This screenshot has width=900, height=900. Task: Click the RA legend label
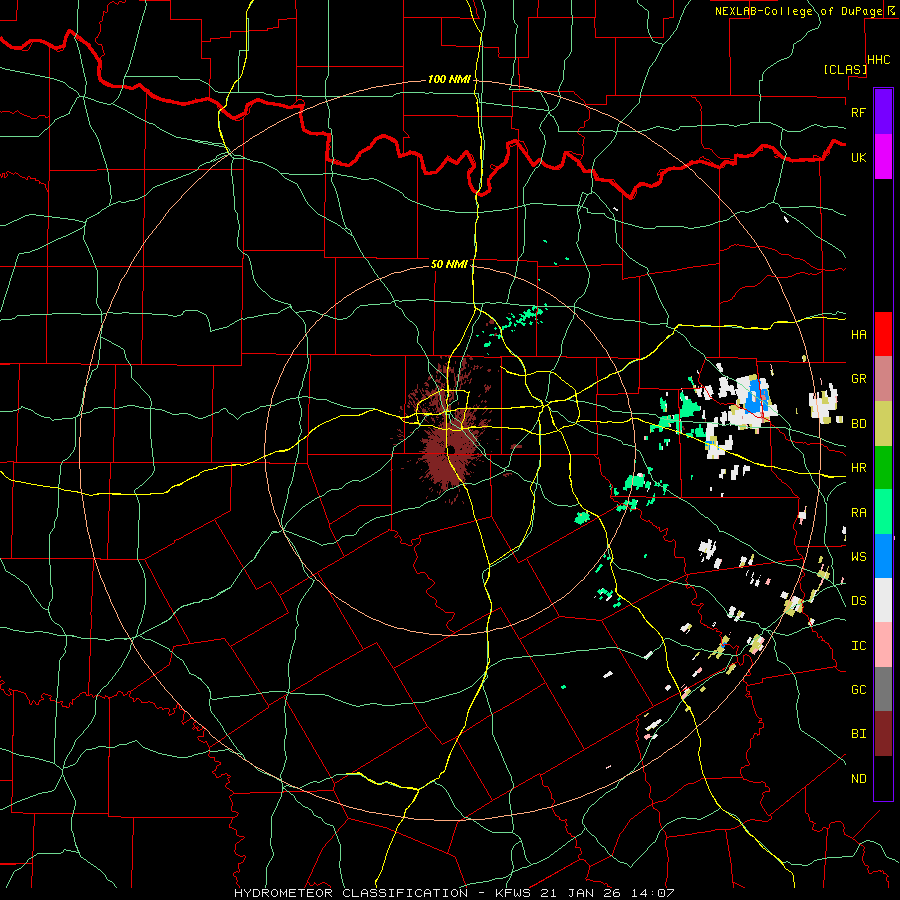pyautogui.click(x=858, y=513)
